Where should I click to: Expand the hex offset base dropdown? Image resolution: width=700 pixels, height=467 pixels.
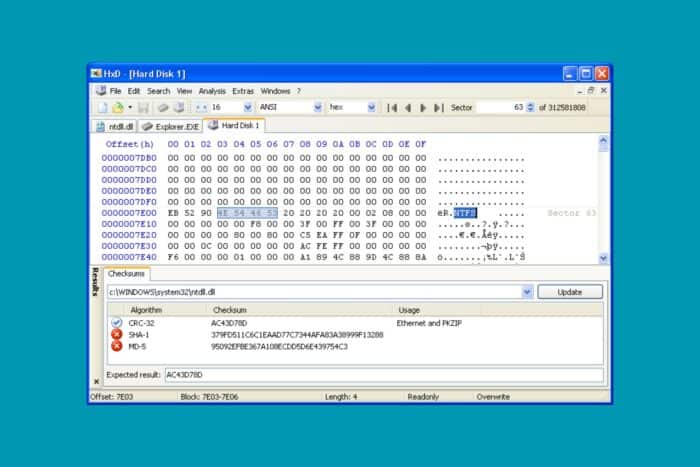point(372,107)
